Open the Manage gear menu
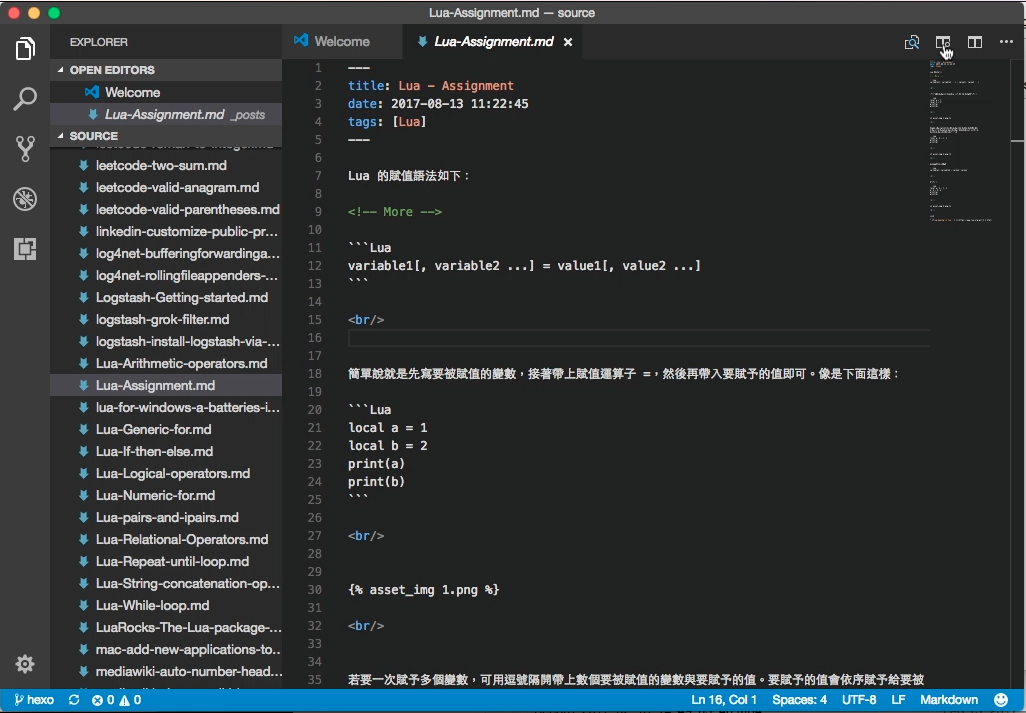The width and height of the screenshot is (1026, 713). (x=25, y=664)
